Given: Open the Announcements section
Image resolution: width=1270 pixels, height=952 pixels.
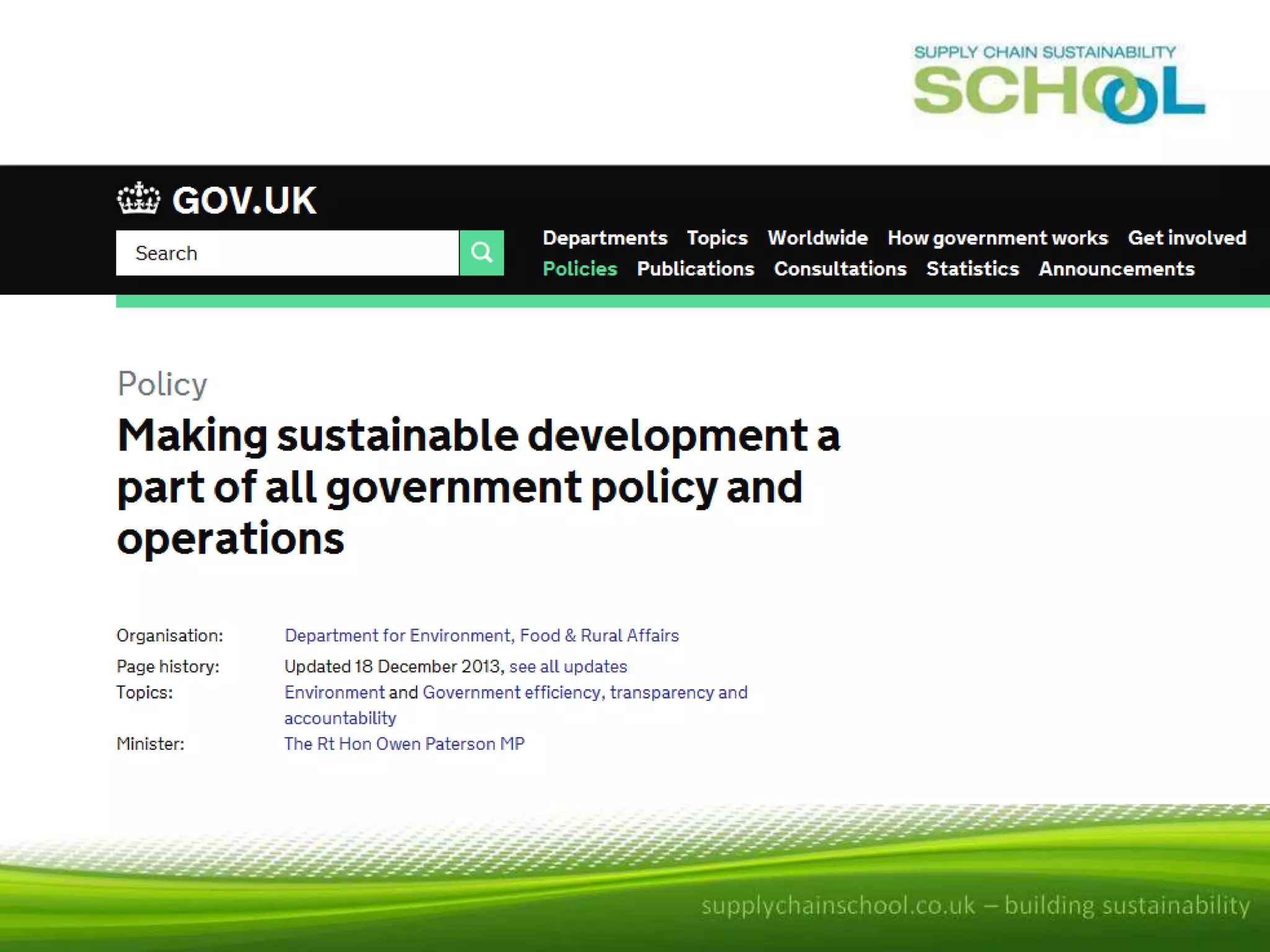Looking at the screenshot, I should pos(1116,269).
